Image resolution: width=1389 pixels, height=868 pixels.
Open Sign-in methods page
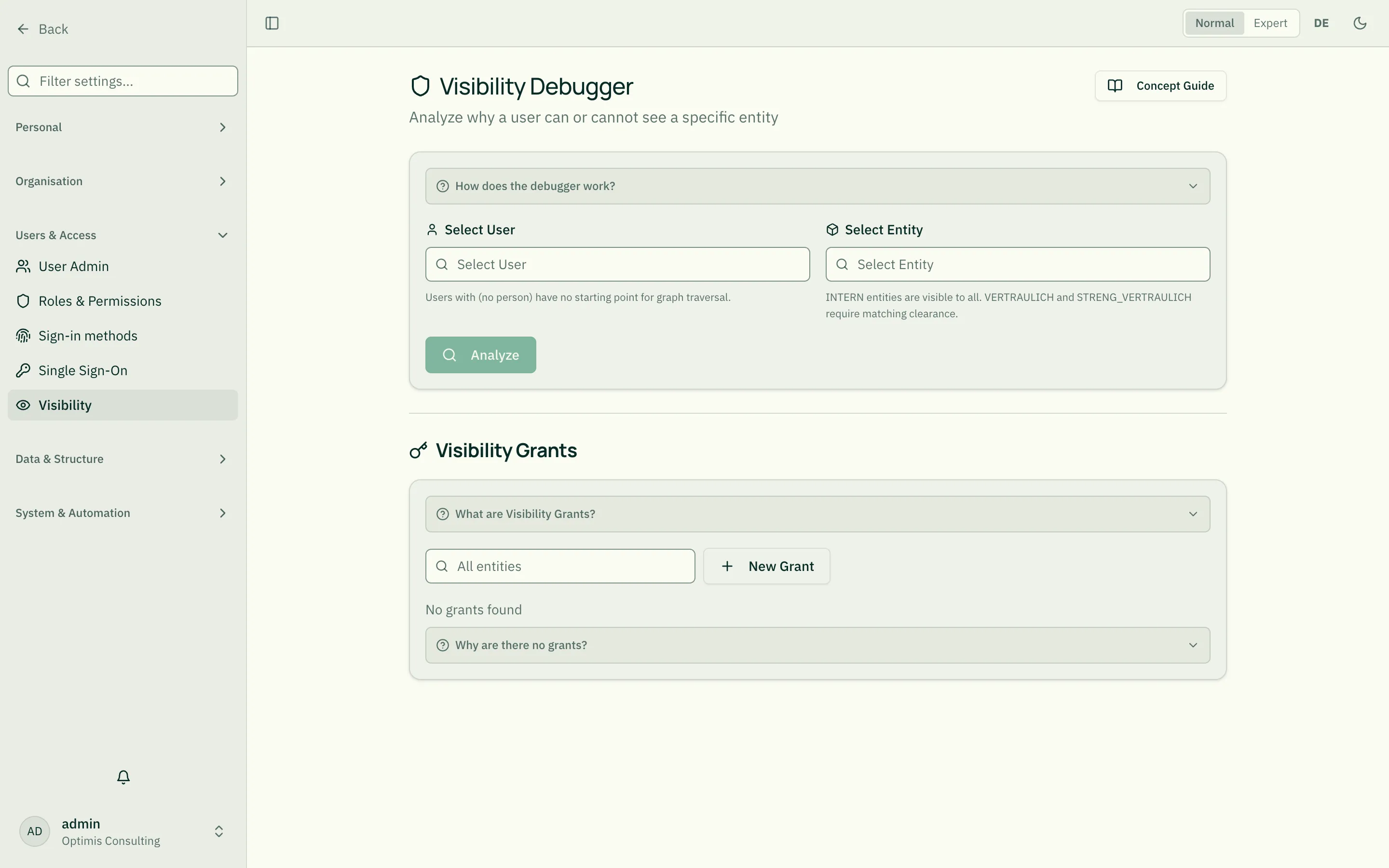pyautogui.click(x=122, y=336)
